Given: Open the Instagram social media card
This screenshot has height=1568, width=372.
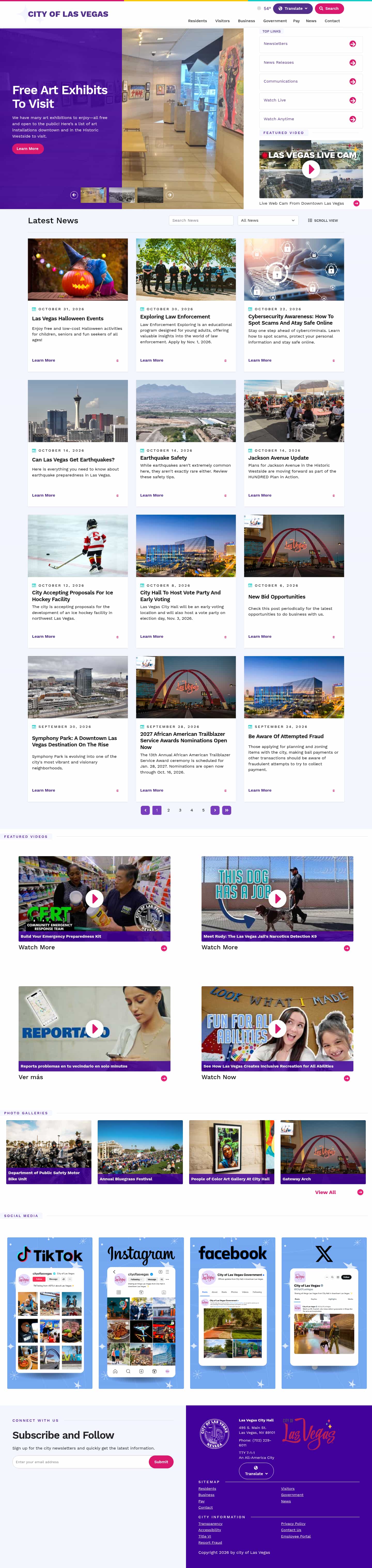Looking at the screenshot, I should (x=141, y=1312).
